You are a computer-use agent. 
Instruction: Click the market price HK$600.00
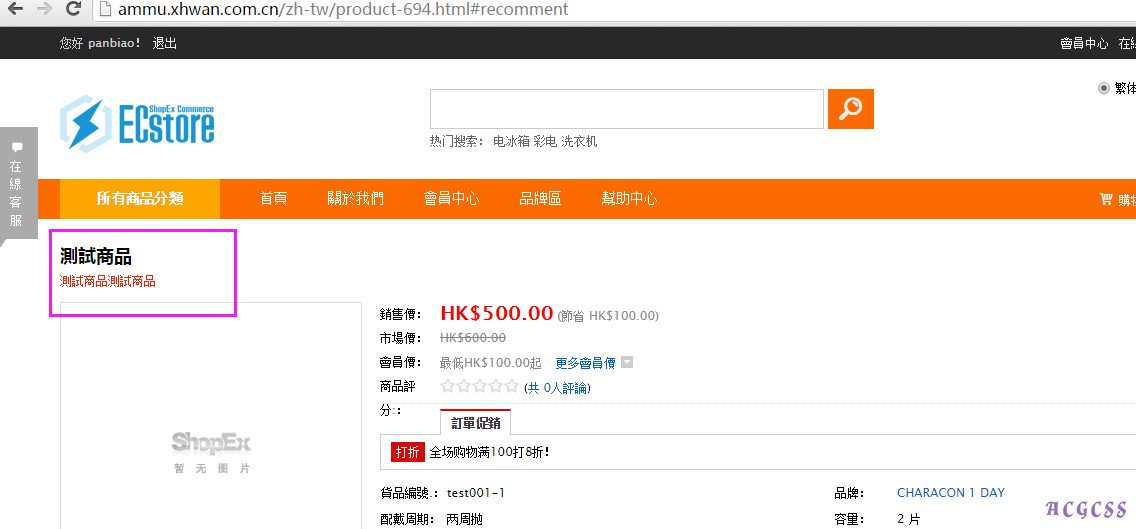pos(472,338)
